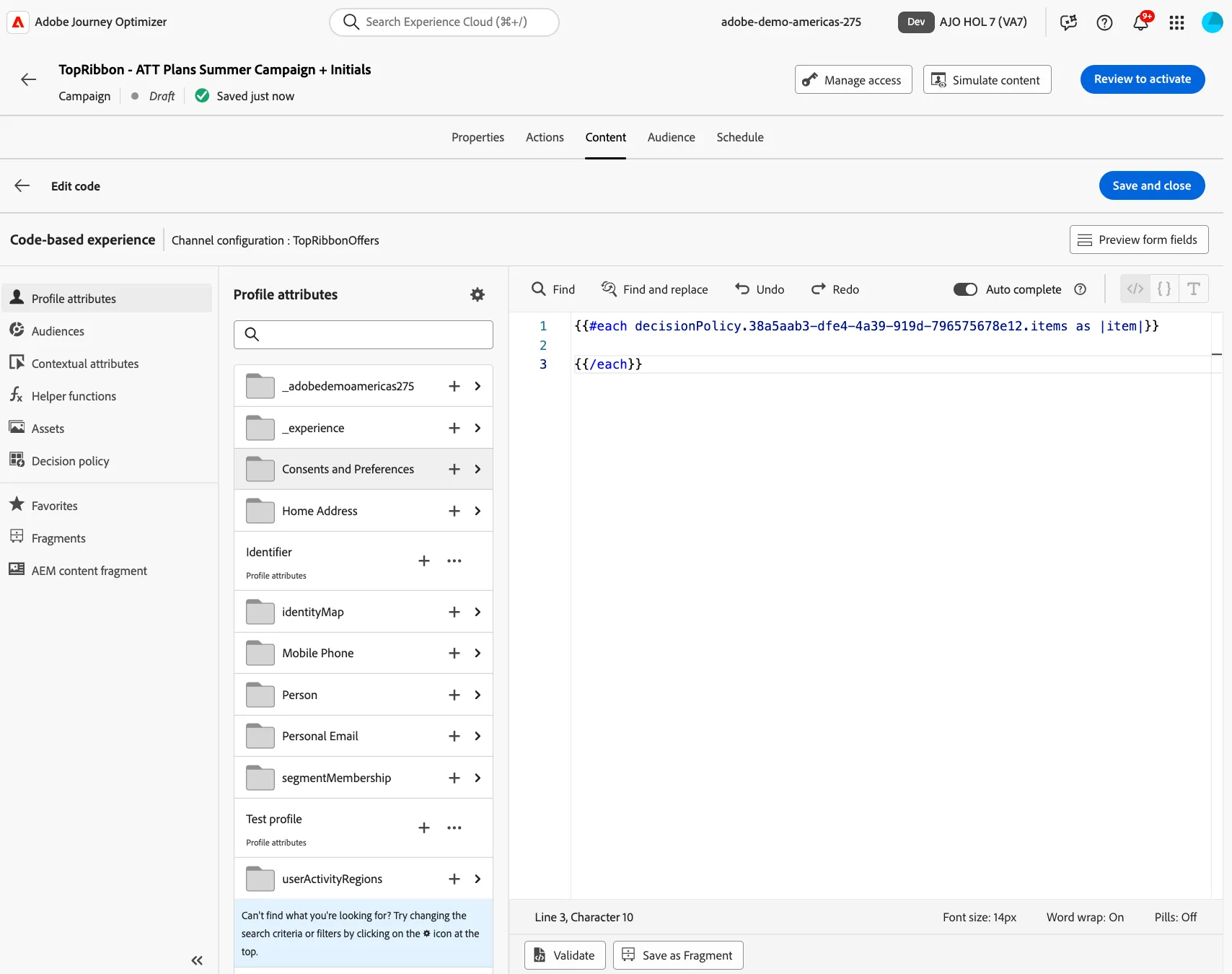Add the Home Address attribute folder
1232x974 pixels.
(x=454, y=511)
